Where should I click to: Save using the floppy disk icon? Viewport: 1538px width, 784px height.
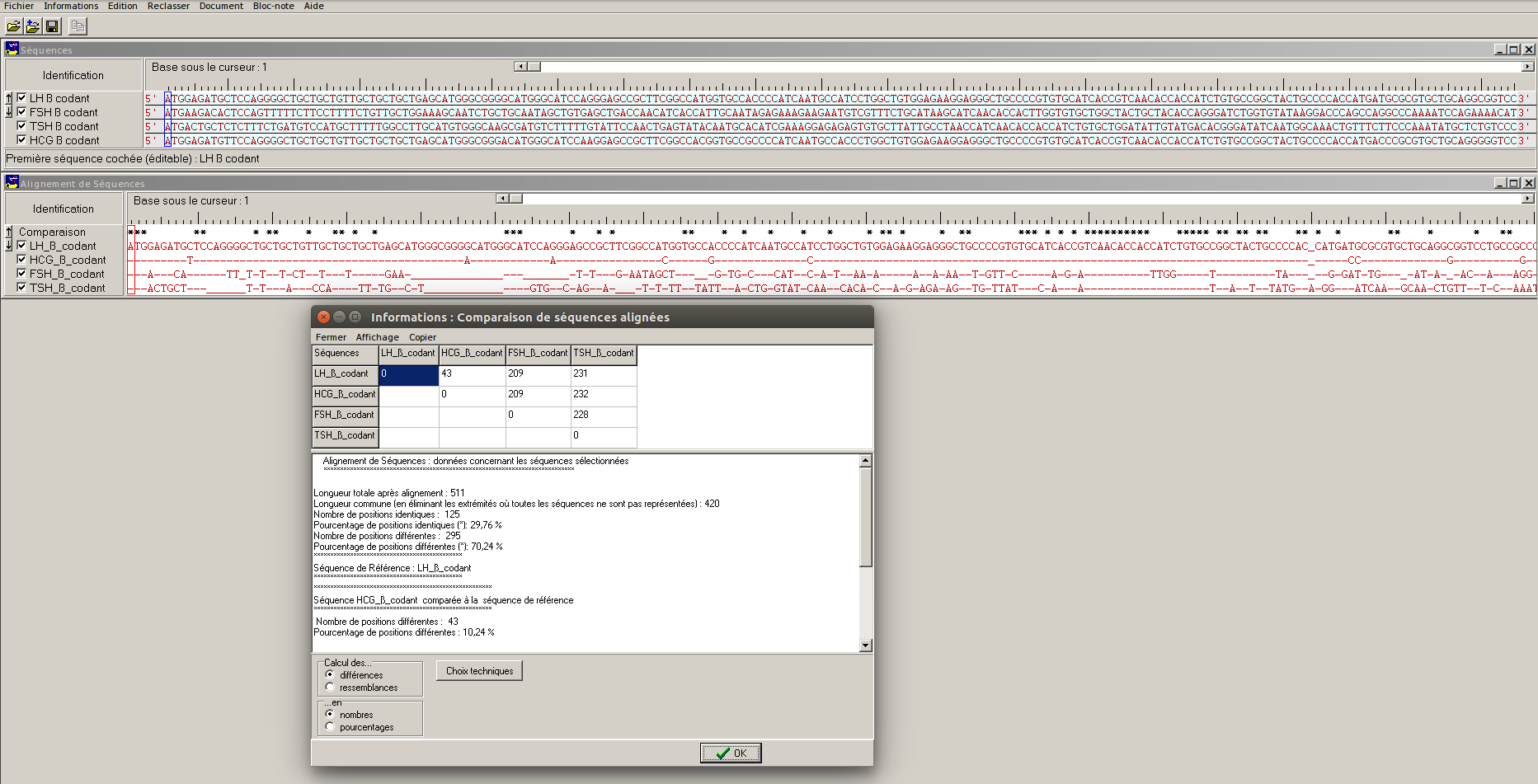[52, 26]
